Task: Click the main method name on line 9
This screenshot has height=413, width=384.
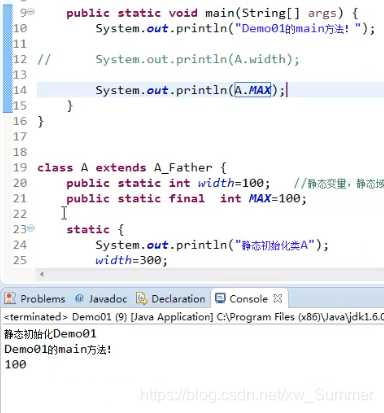Action: [220, 13]
